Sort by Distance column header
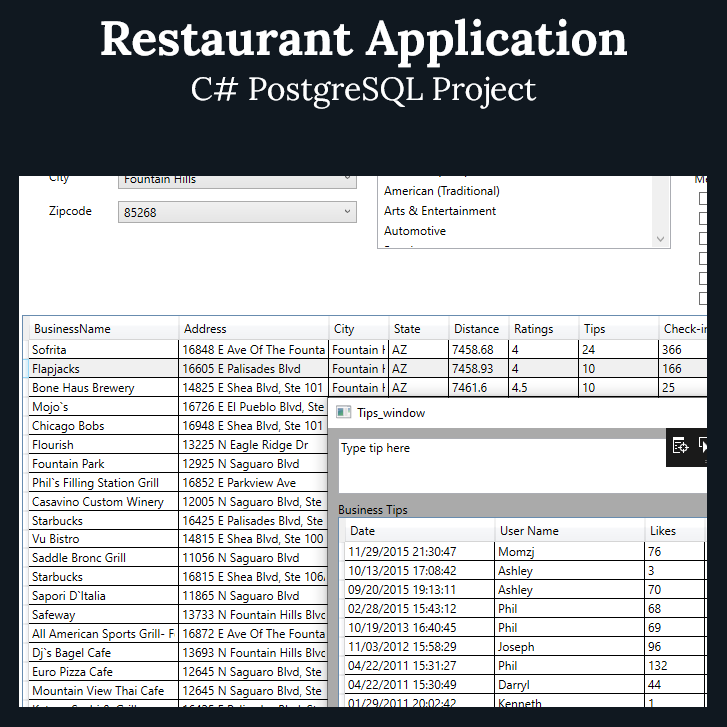Image resolution: width=727 pixels, height=727 pixels. [x=479, y=329]
